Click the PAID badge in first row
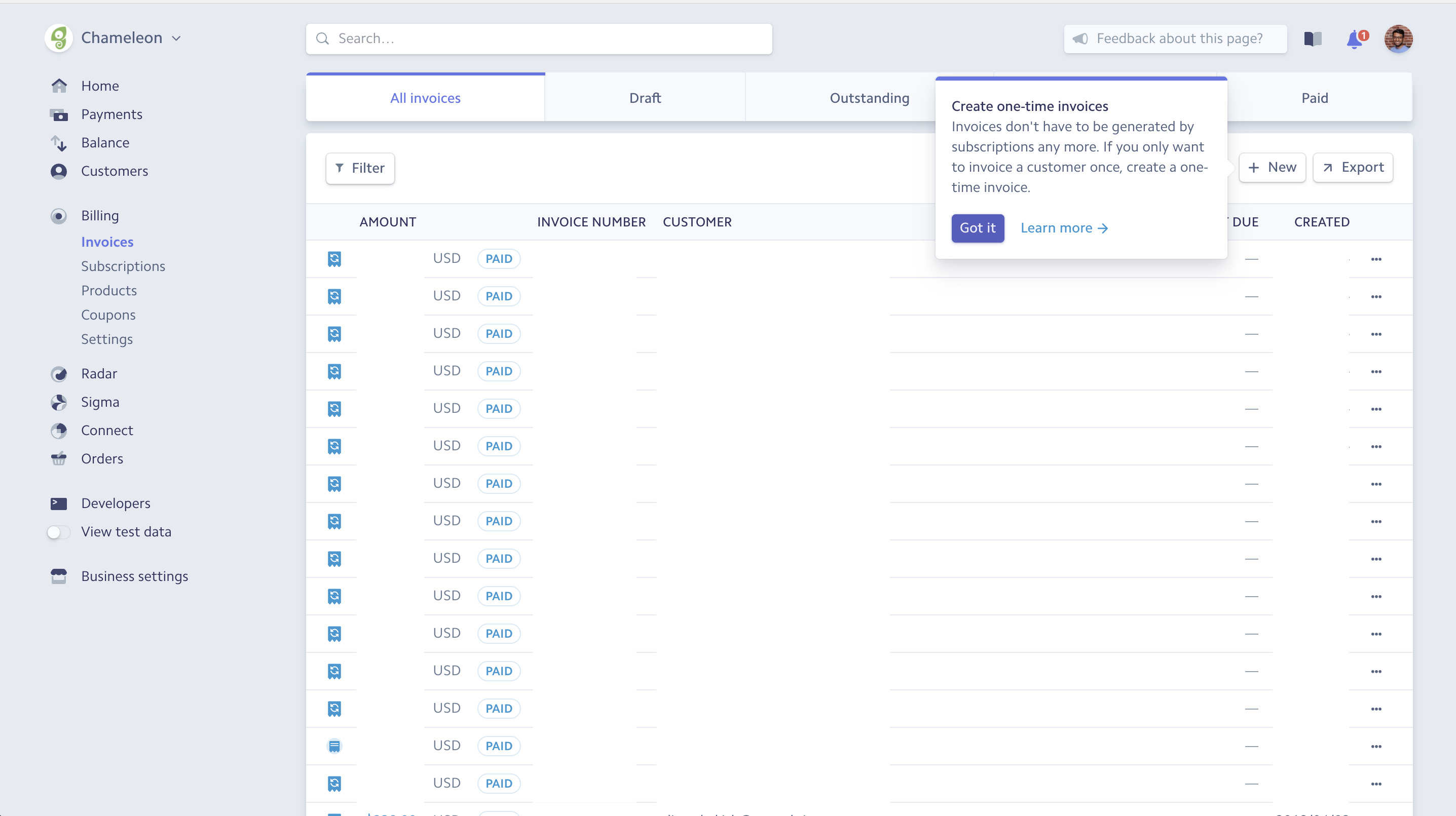The image size is (1456, 816). 499,259
